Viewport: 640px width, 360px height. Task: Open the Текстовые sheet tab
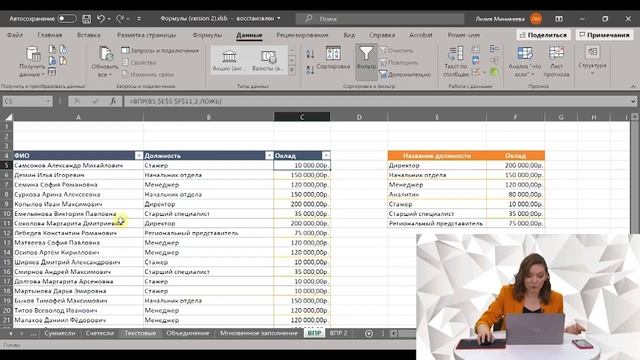click(140, 333)
